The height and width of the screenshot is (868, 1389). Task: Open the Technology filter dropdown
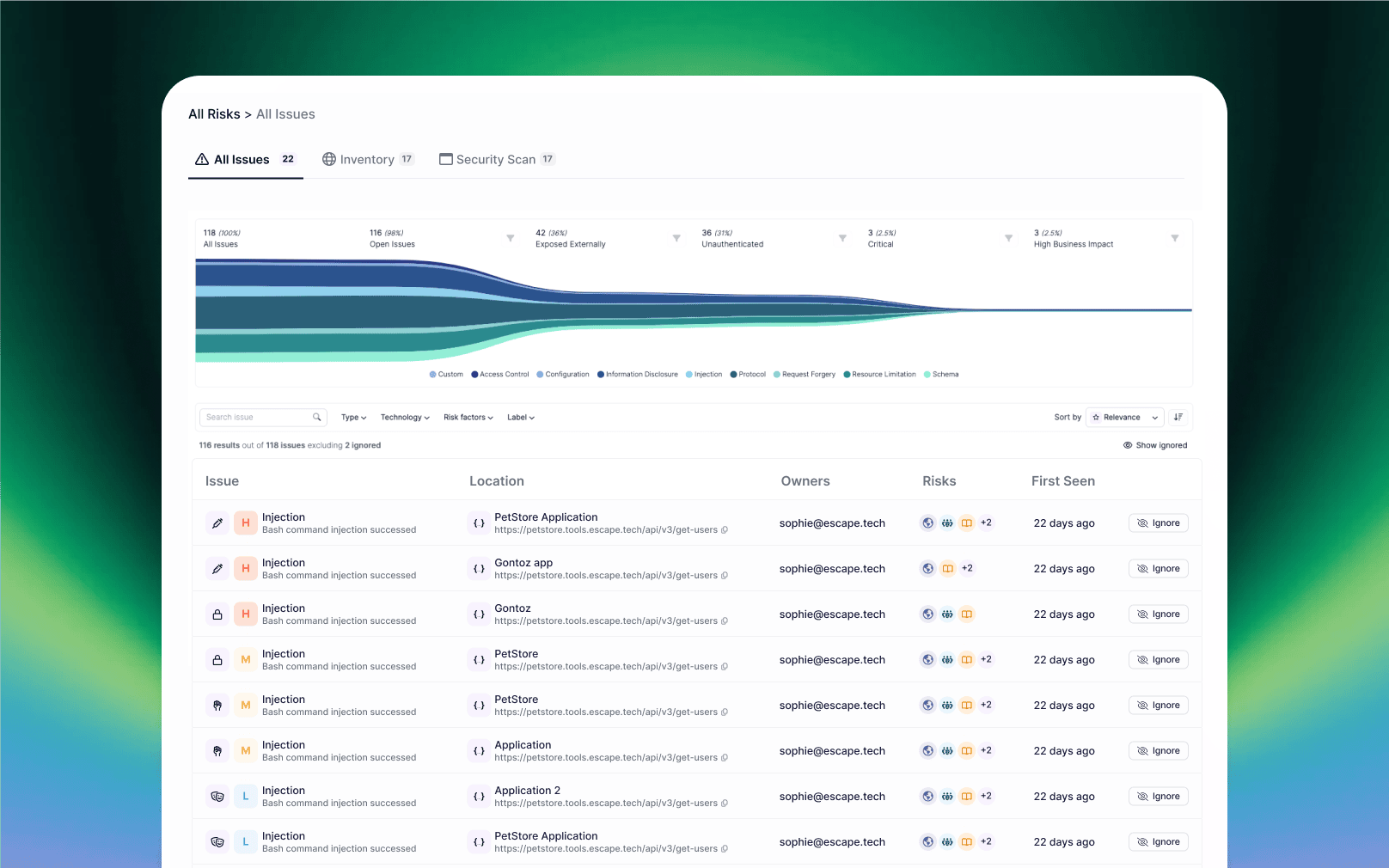pos(405,418)
